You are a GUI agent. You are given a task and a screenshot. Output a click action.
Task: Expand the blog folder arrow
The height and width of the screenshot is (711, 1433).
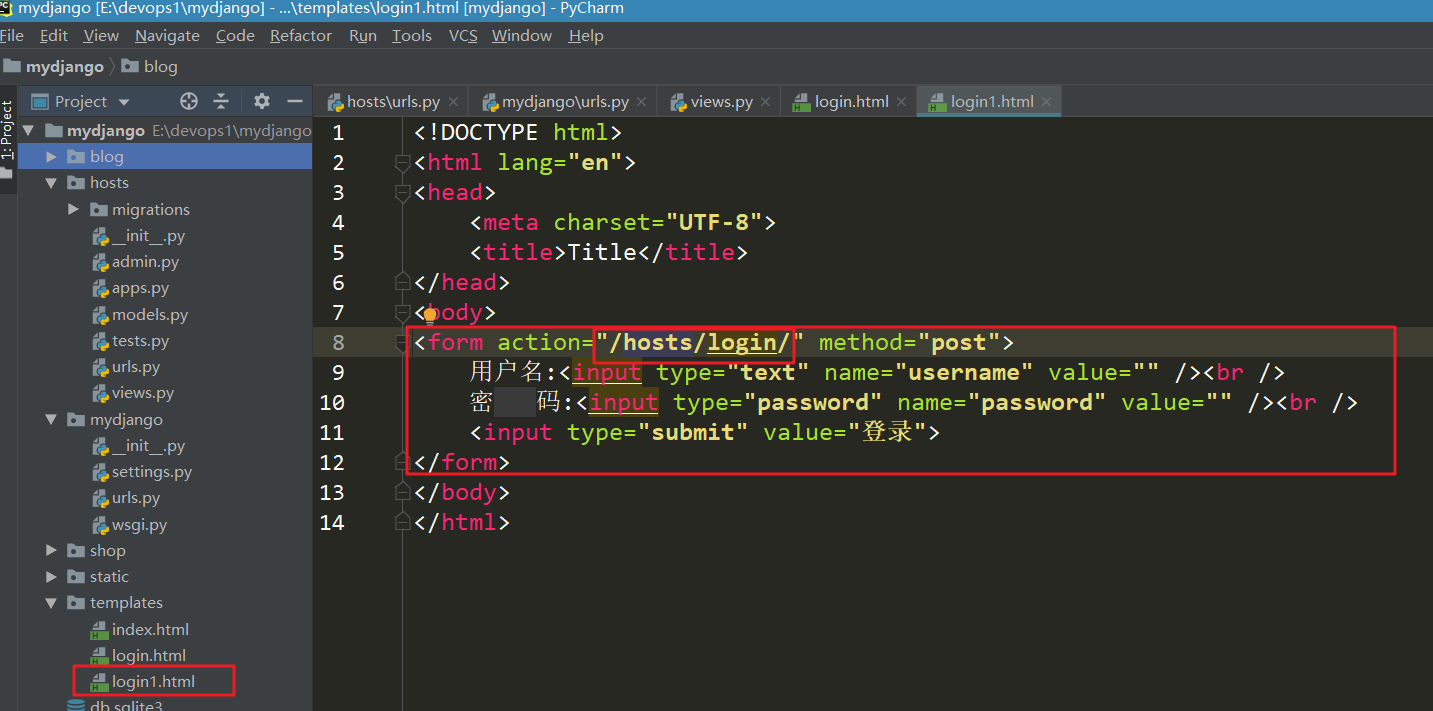[52, 157]
